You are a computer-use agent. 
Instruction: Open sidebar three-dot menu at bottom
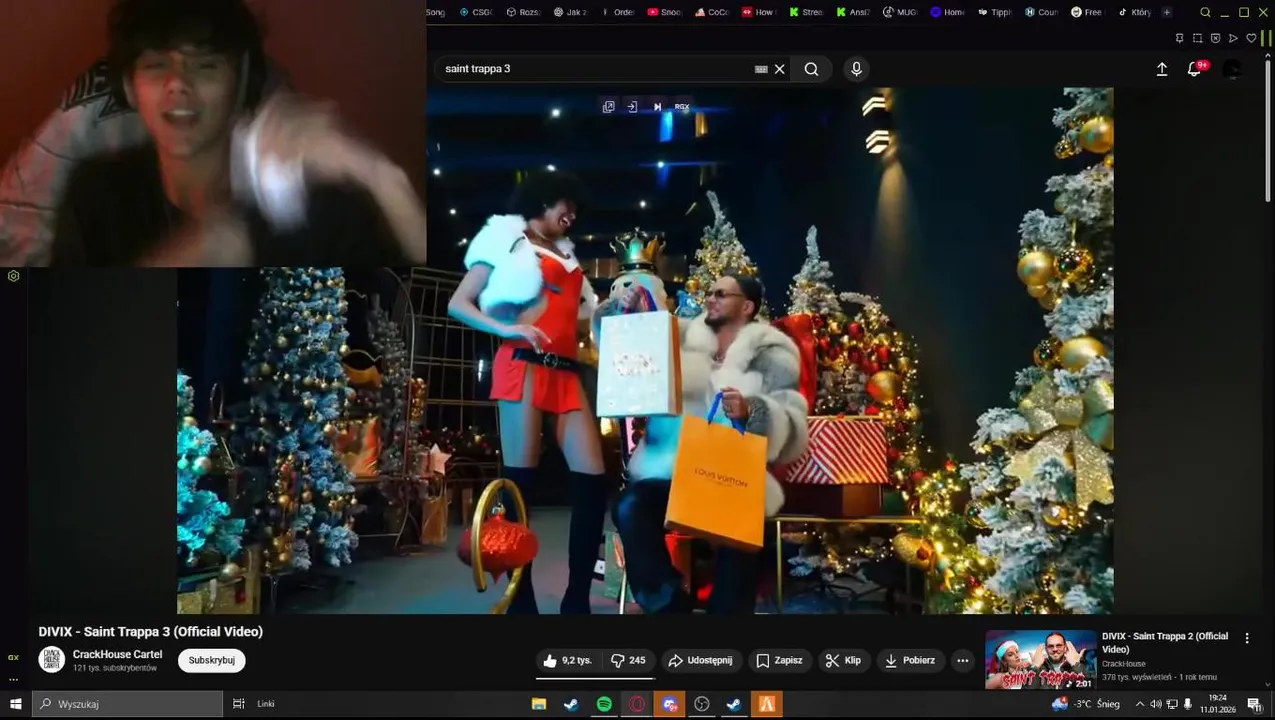pyautogui.click(x=13, y=679)
